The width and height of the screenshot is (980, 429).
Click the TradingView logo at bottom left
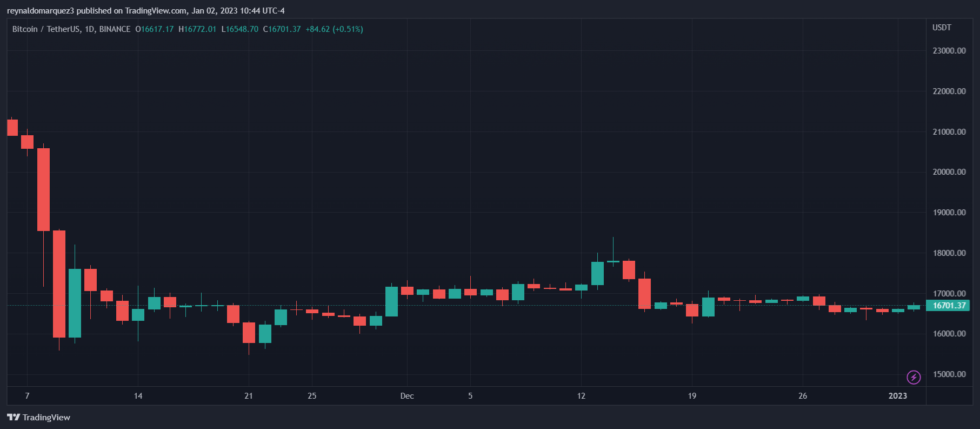(39, 417)
